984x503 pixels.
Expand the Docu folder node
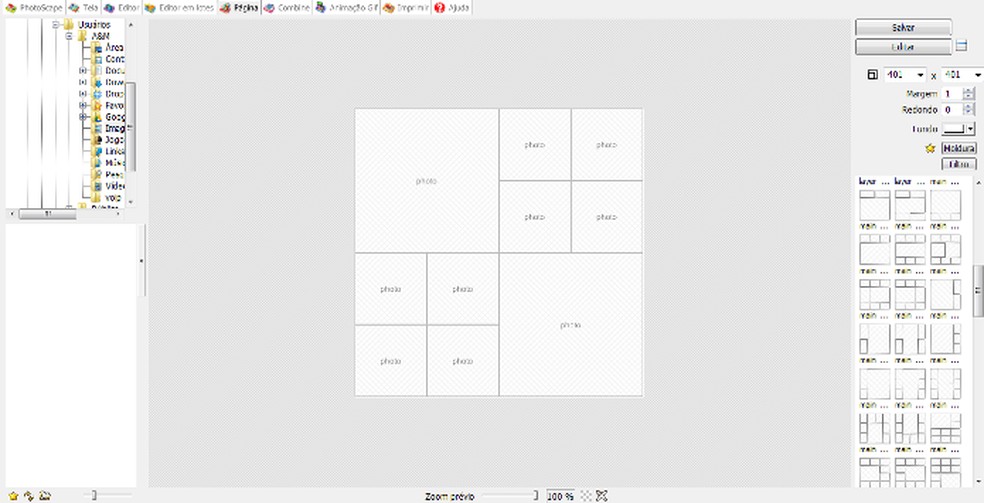[82, 71]
